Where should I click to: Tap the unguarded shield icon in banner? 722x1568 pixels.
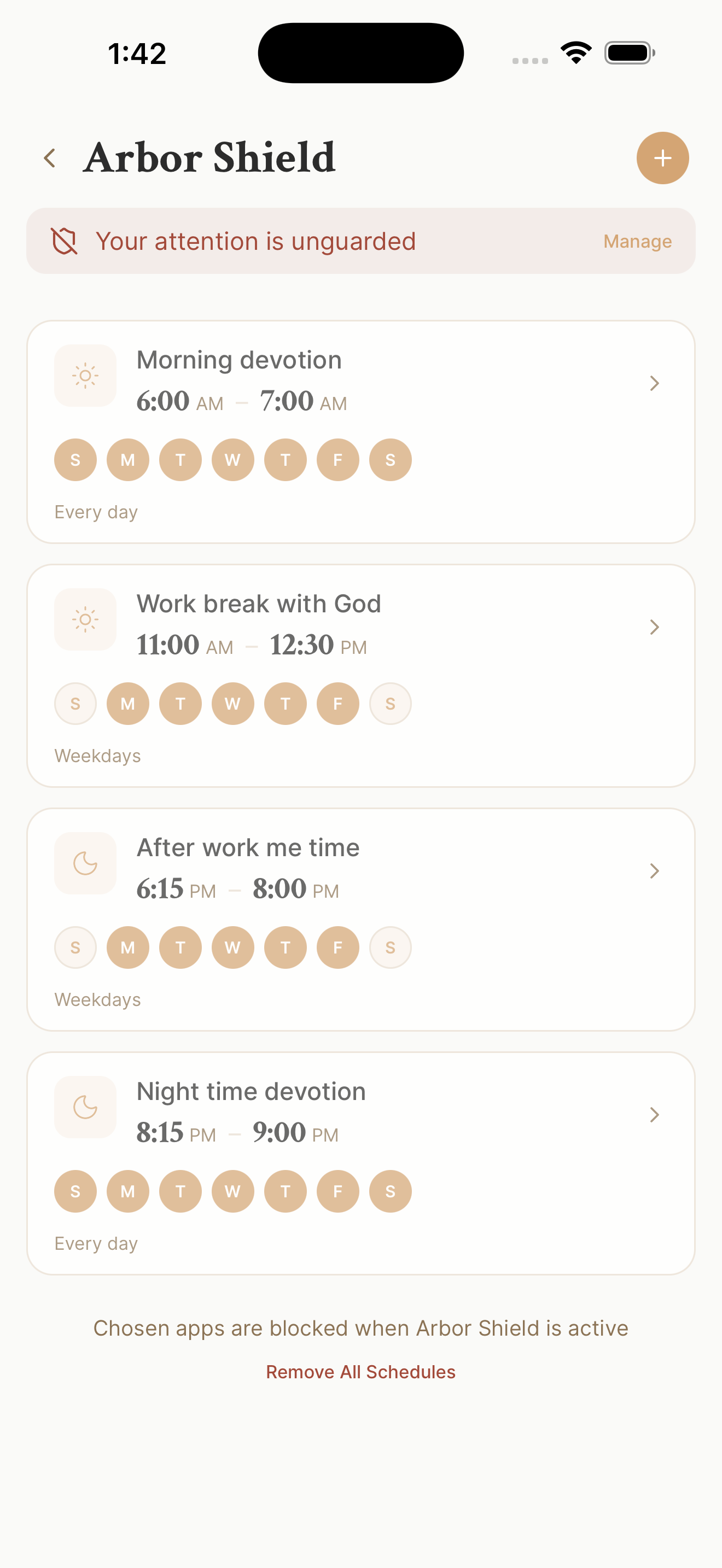click(x=64, y=241)
